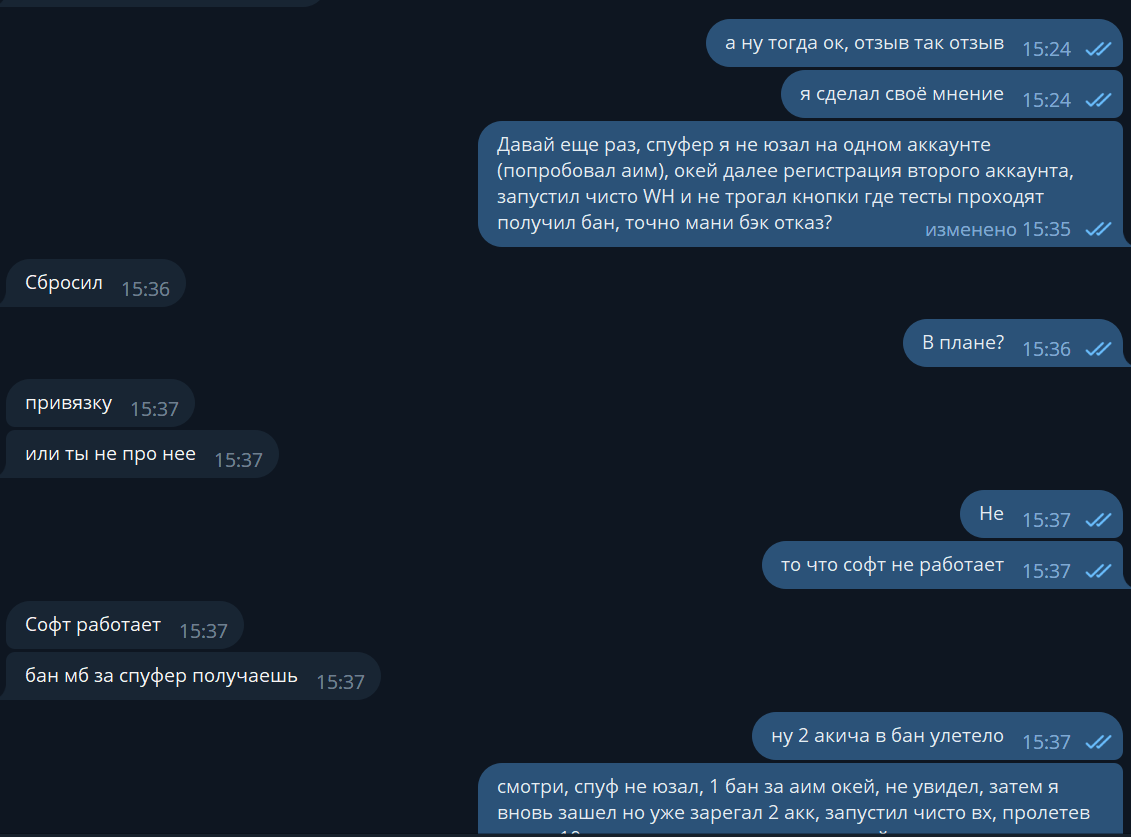Click the 'изменено' edited label

pos(969,230)
